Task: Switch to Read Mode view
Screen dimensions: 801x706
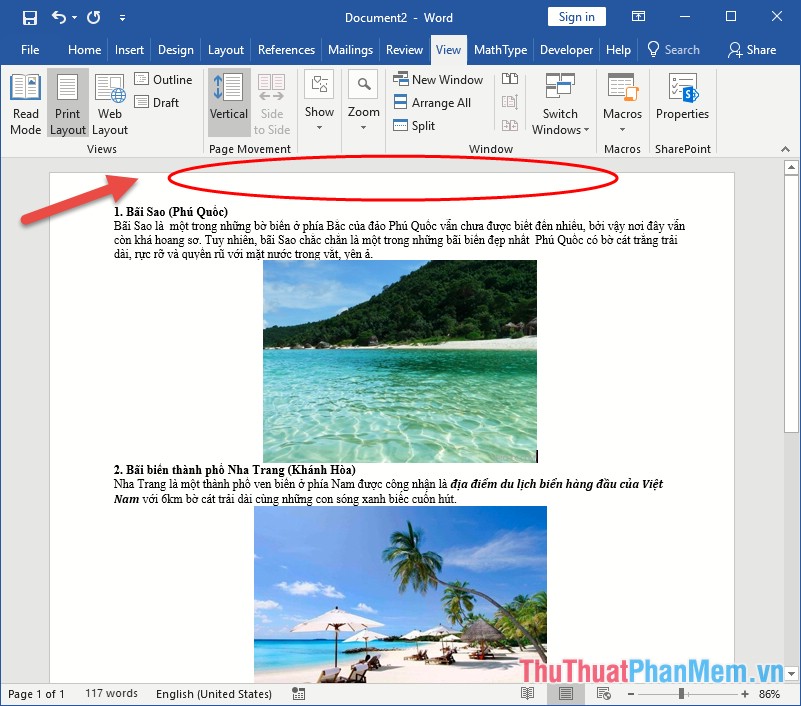Action: click(x=25, y=100)
